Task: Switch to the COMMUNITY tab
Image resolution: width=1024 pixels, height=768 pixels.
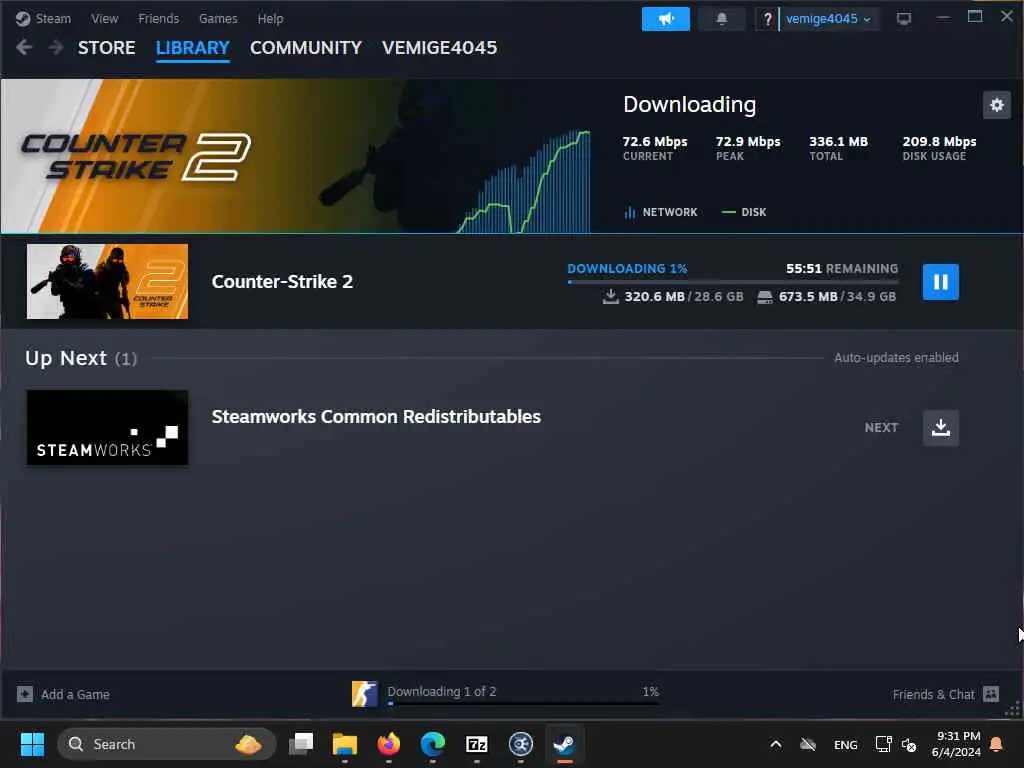Action: point(306,48)
